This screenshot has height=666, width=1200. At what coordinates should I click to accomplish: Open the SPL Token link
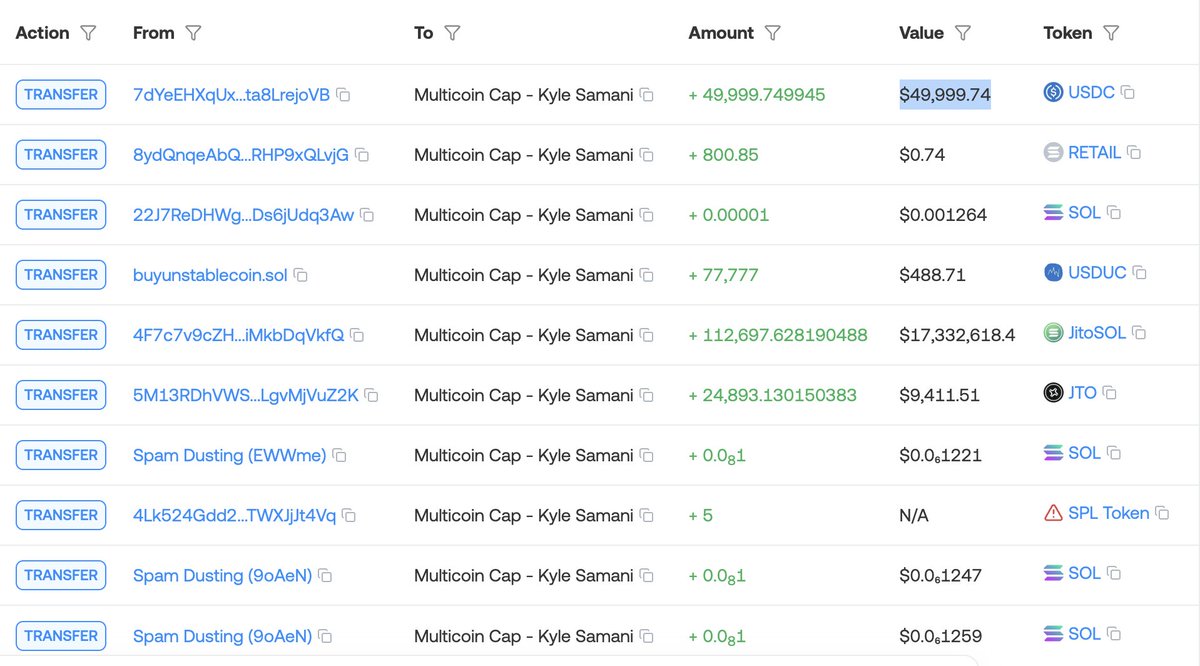point(1109,513)
